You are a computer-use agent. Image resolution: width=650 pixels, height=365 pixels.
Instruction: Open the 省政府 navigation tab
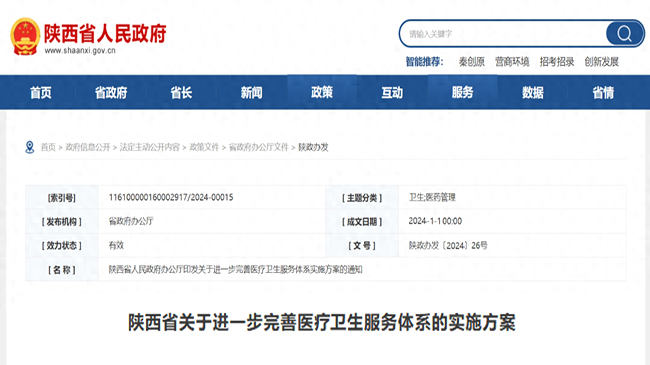point(111,92)
